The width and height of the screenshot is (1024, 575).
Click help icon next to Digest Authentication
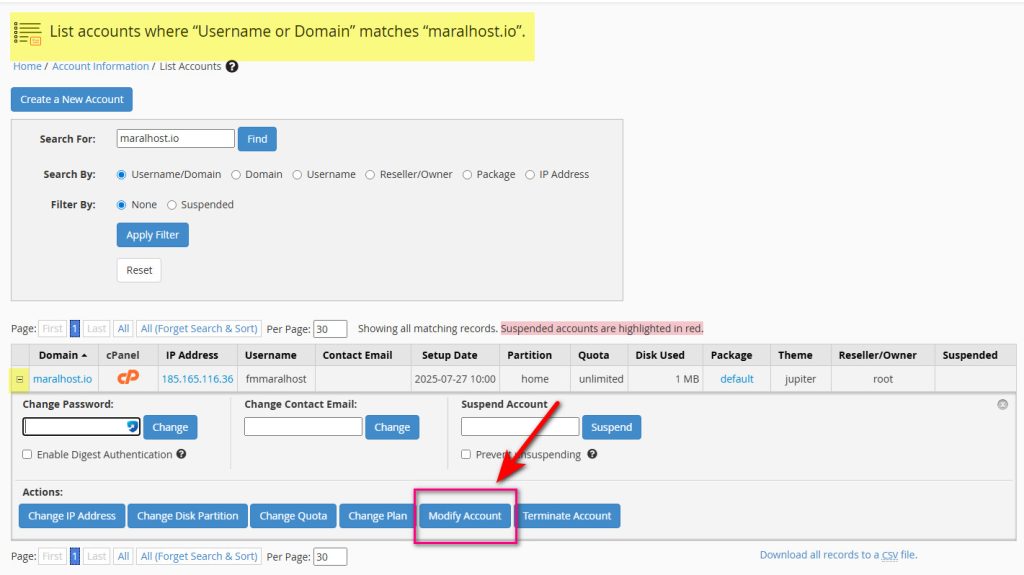point(181,454)
